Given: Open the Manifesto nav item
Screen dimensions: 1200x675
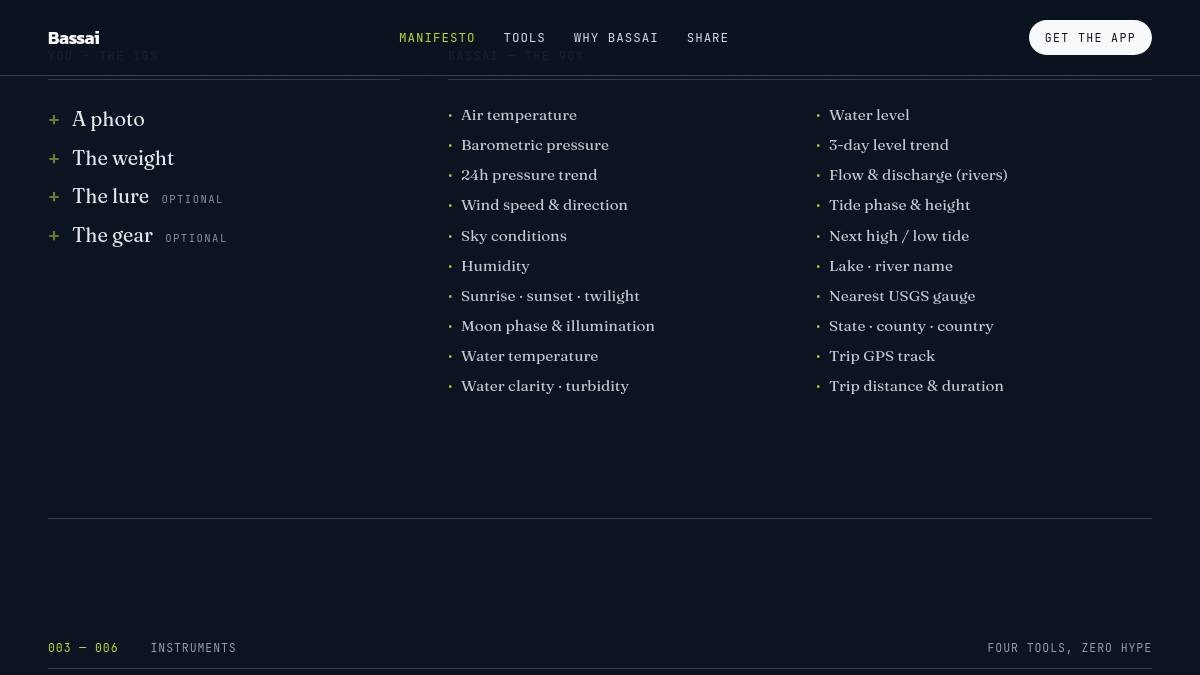Looking at the screenshot, I should click(437, 38).
